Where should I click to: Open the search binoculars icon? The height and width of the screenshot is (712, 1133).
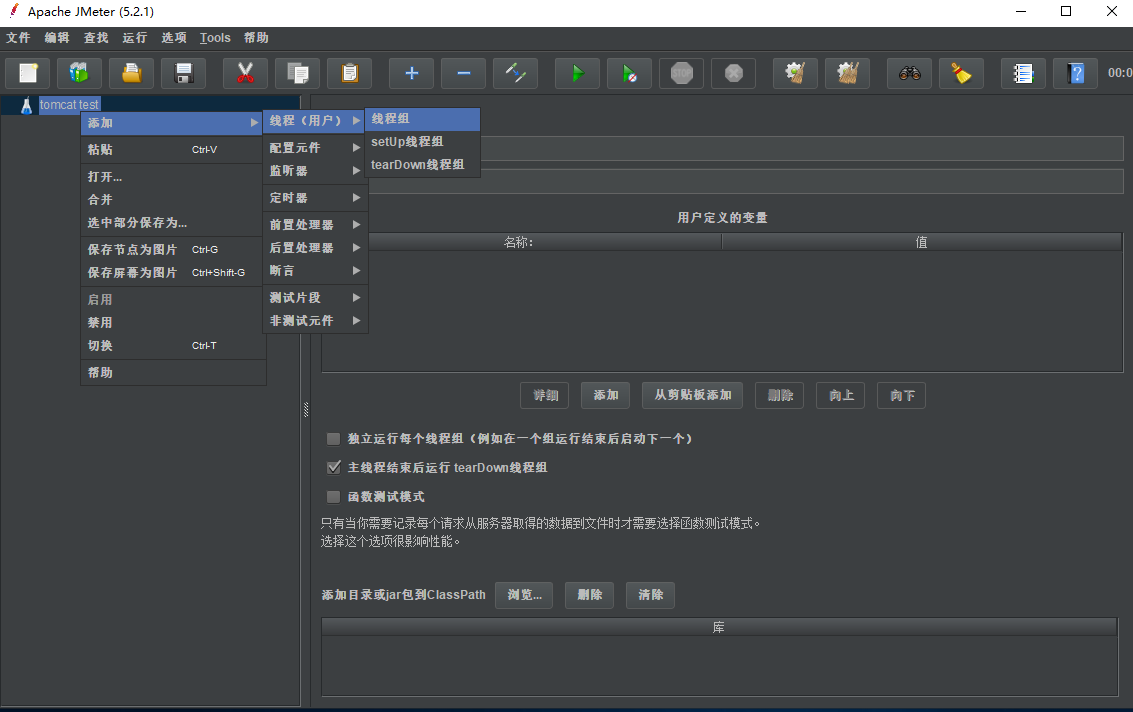[909, 72]
